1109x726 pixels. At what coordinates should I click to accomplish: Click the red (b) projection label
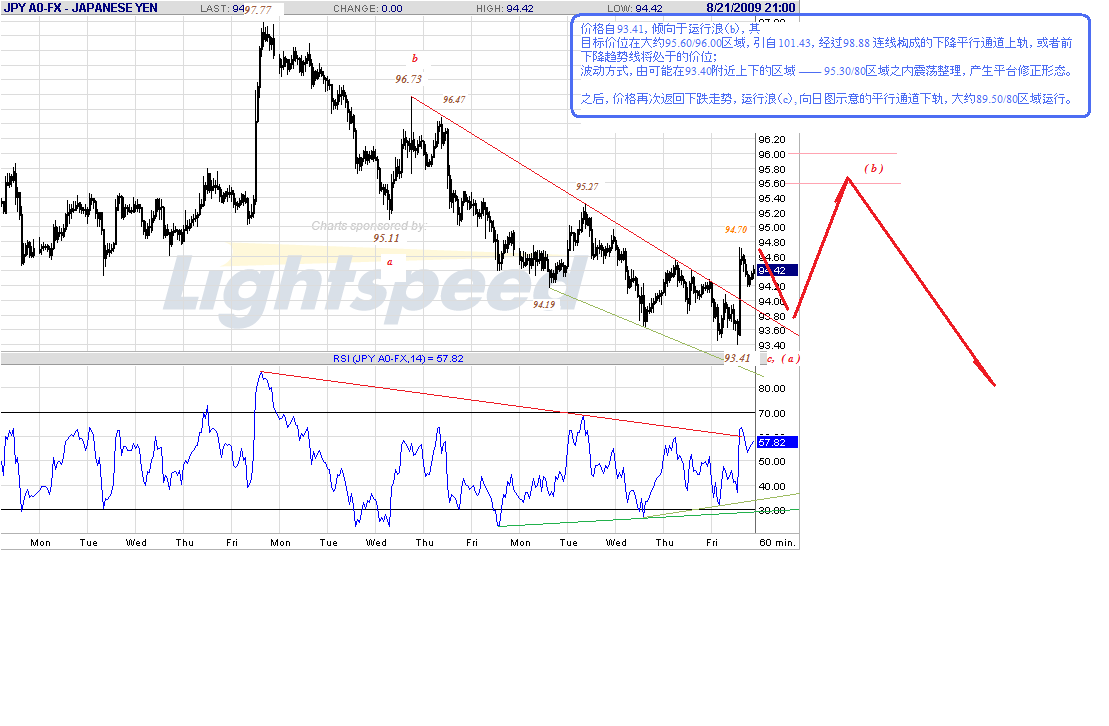[873, 168]
